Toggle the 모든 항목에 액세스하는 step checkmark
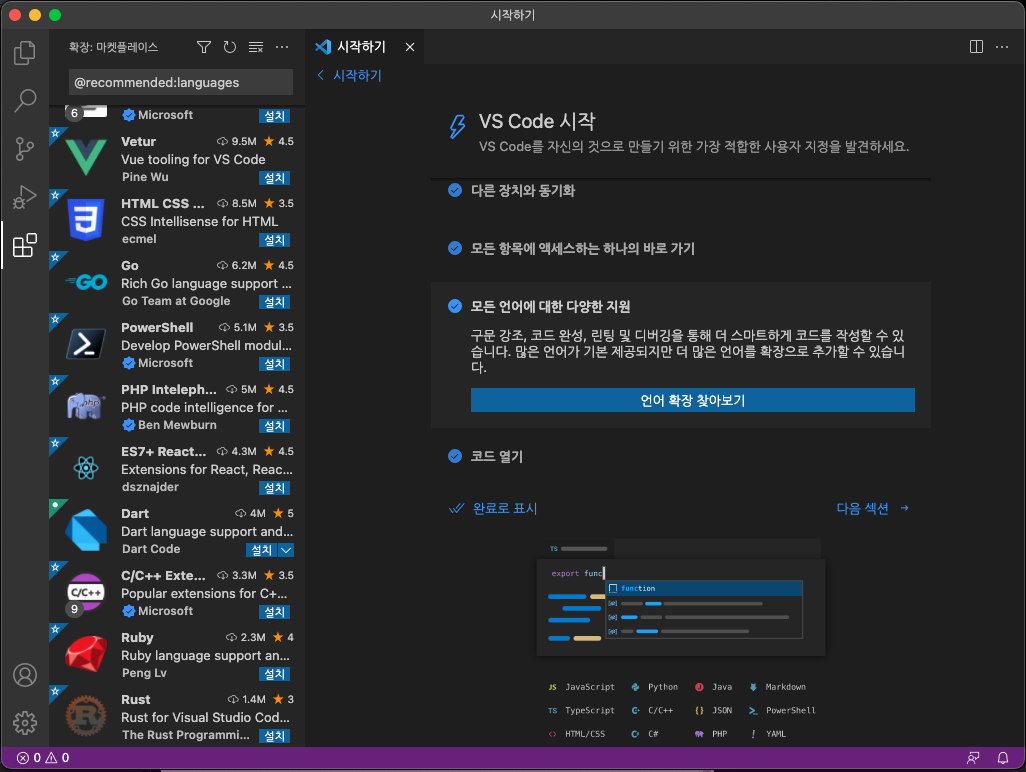The image size is (1026, 772). coord(455,249)
